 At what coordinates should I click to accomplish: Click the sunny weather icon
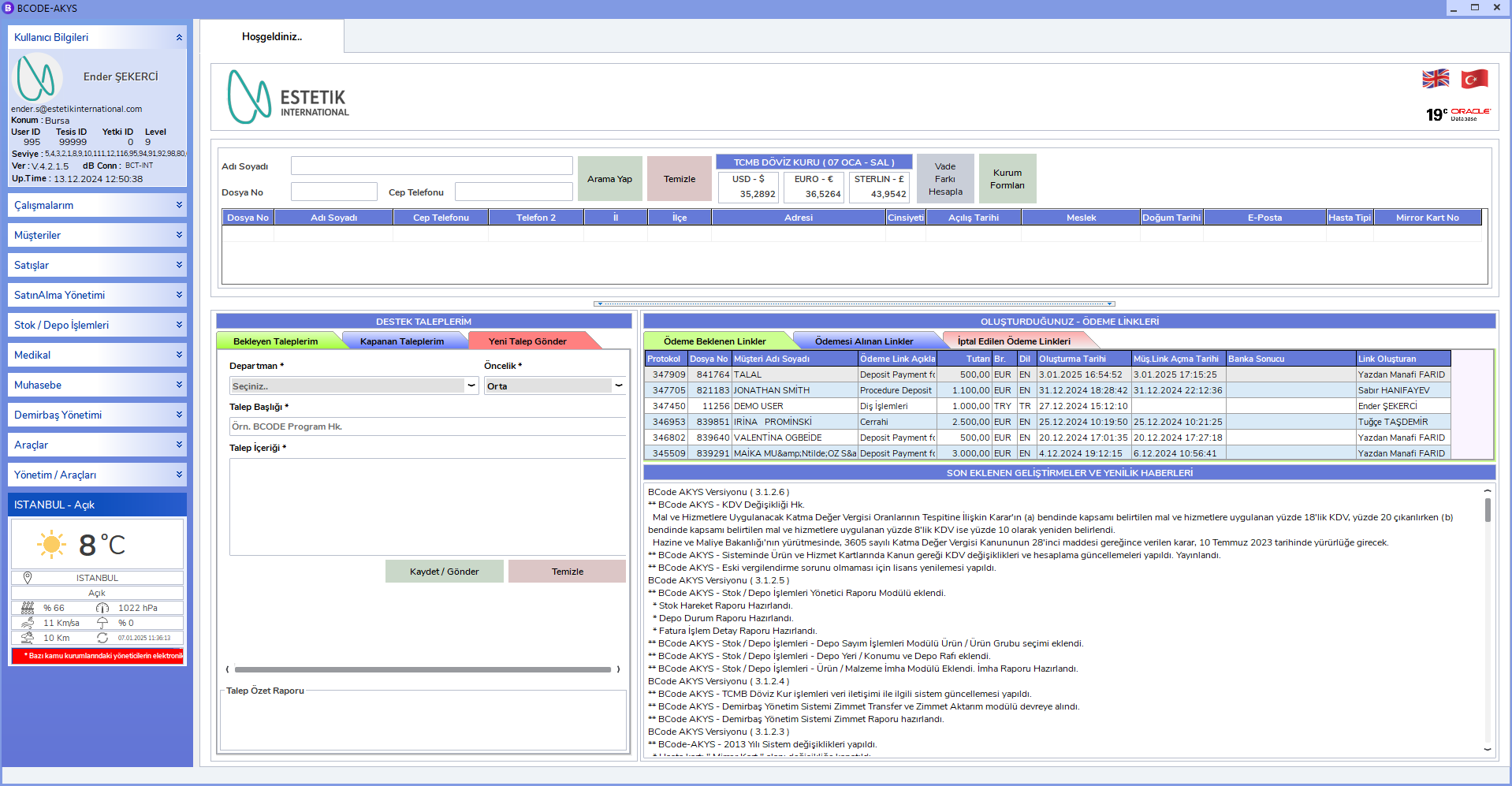tap(52, 544)
